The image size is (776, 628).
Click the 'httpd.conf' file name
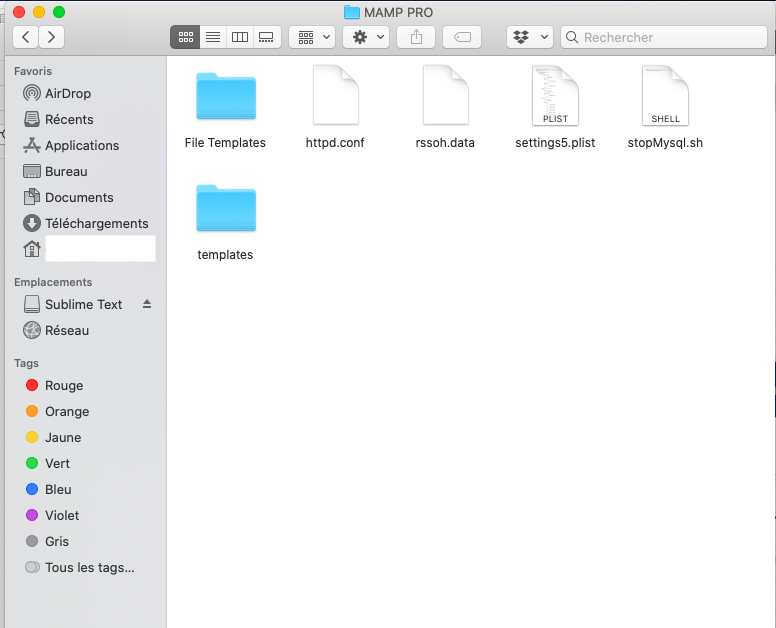tap(335, 143)
